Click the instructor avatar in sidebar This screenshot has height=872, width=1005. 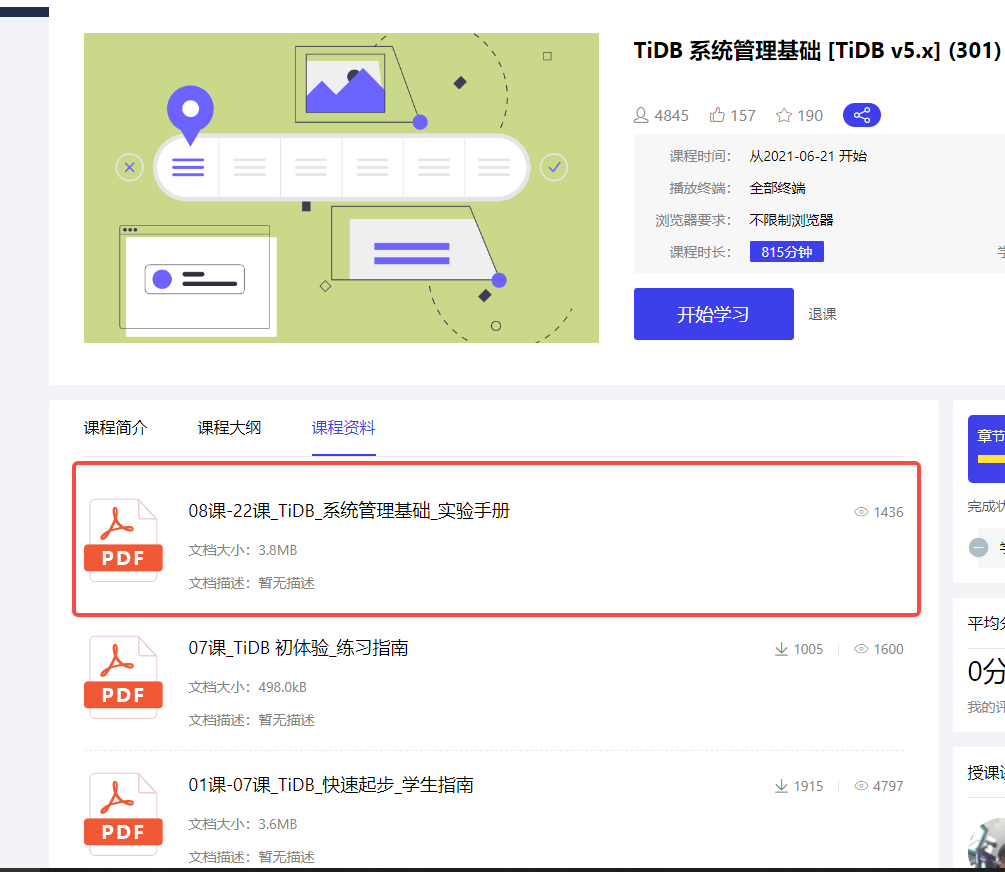click(987, 843)
